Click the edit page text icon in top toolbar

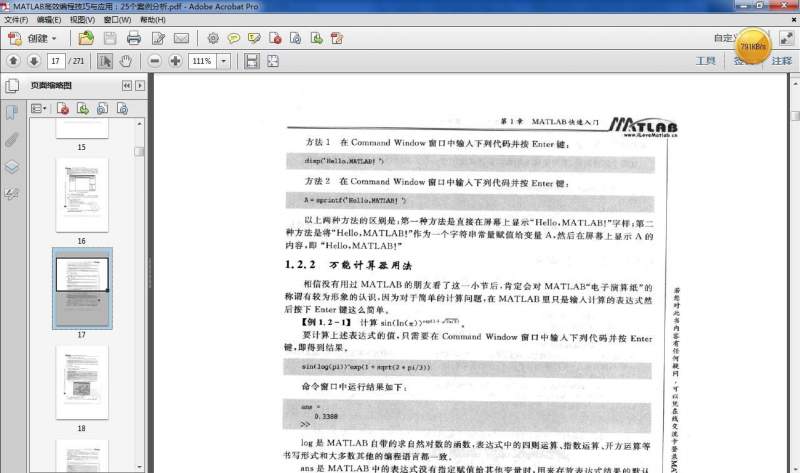pos(337,38)
